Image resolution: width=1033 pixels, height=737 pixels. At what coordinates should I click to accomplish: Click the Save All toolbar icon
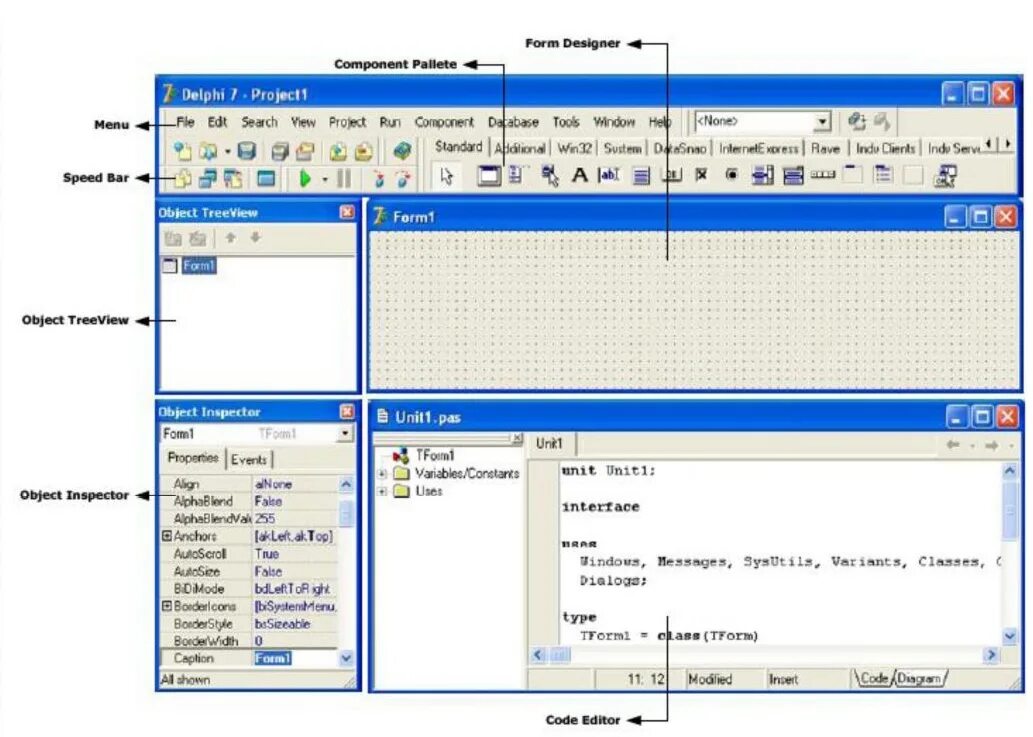280,152
